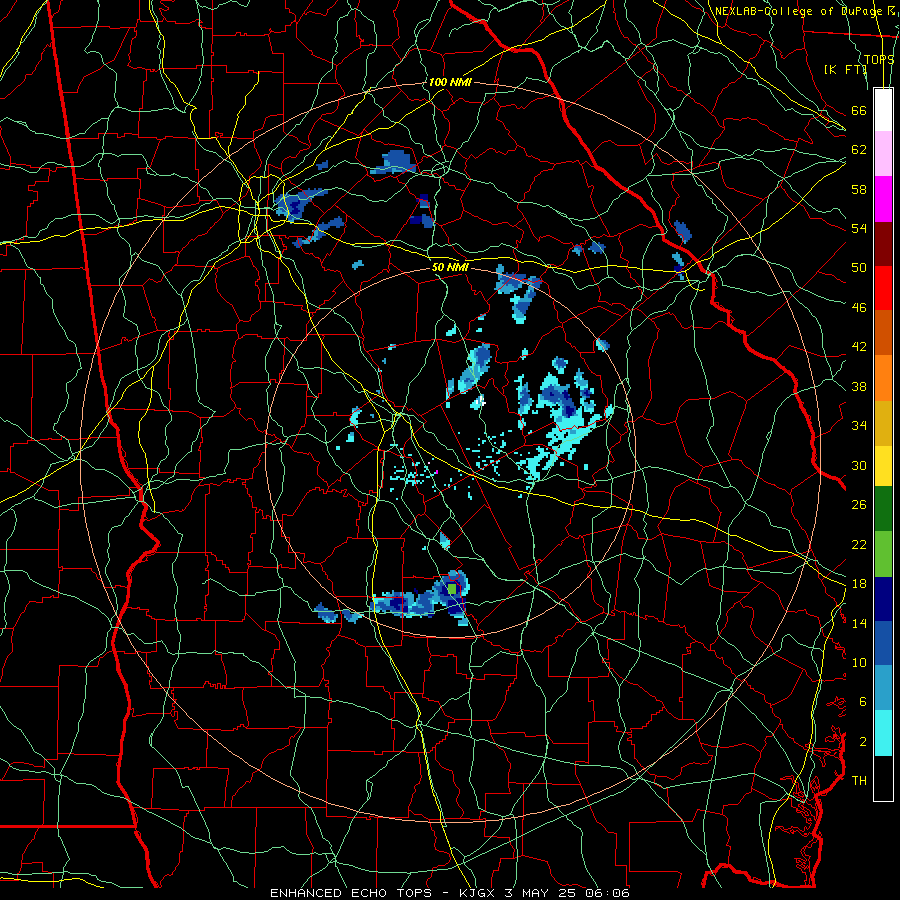Click the "22" legend value

[859, 545]
